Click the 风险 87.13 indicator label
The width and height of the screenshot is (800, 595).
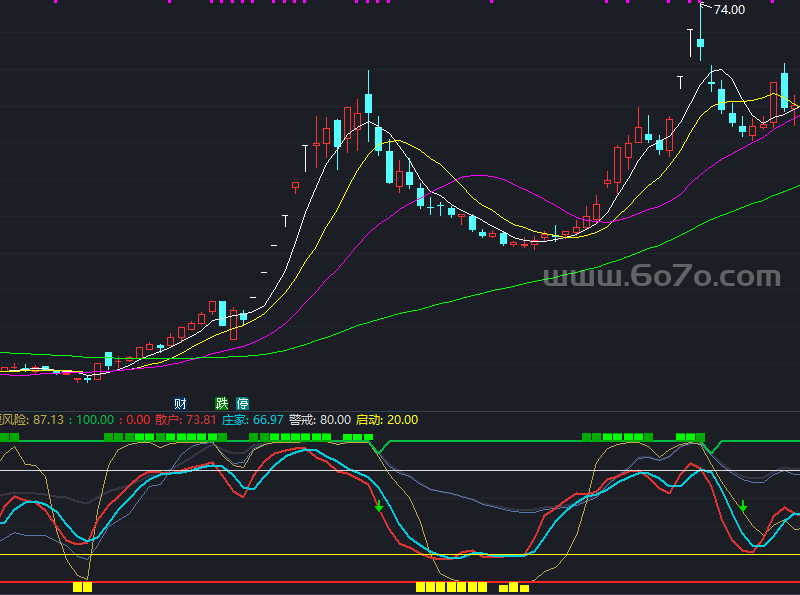click(x=33, y=420)
